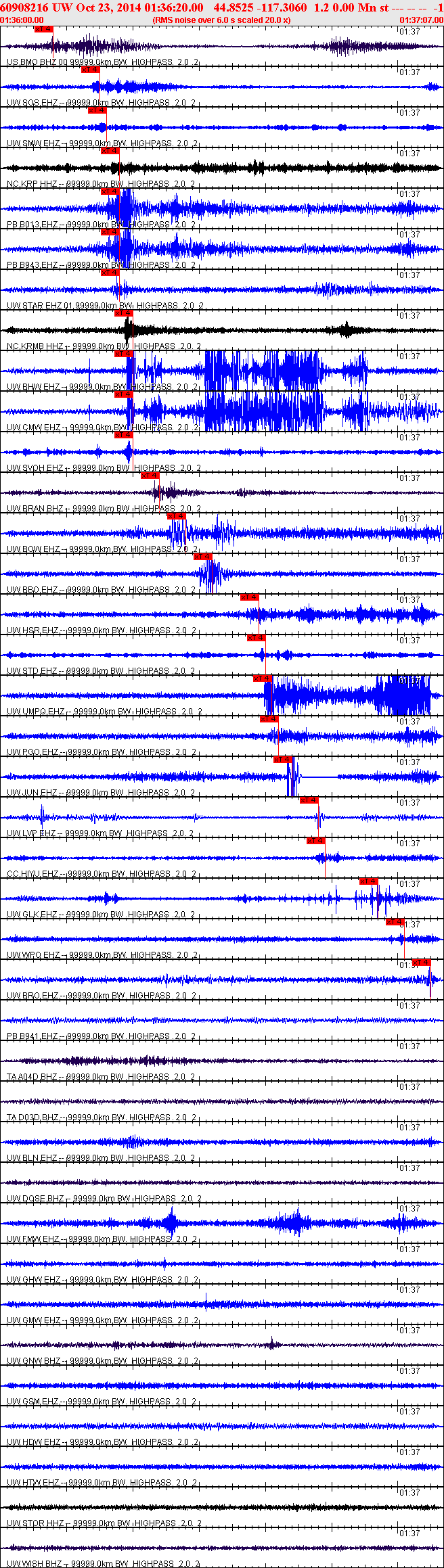Click the UW SOS EHZ station label
Screen dimensions: 444x1568
click(102, 103)
